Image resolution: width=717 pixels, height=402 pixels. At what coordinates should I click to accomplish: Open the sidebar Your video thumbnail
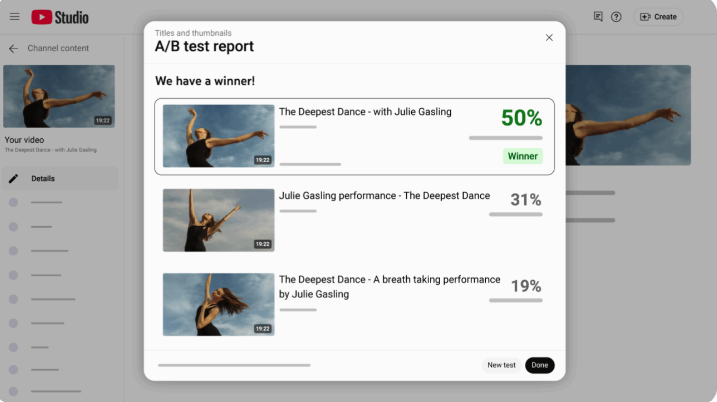coord(58,97)
